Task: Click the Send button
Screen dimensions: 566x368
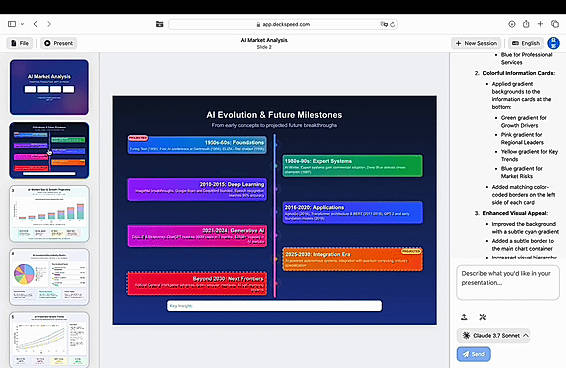Action: pos(474,354)
